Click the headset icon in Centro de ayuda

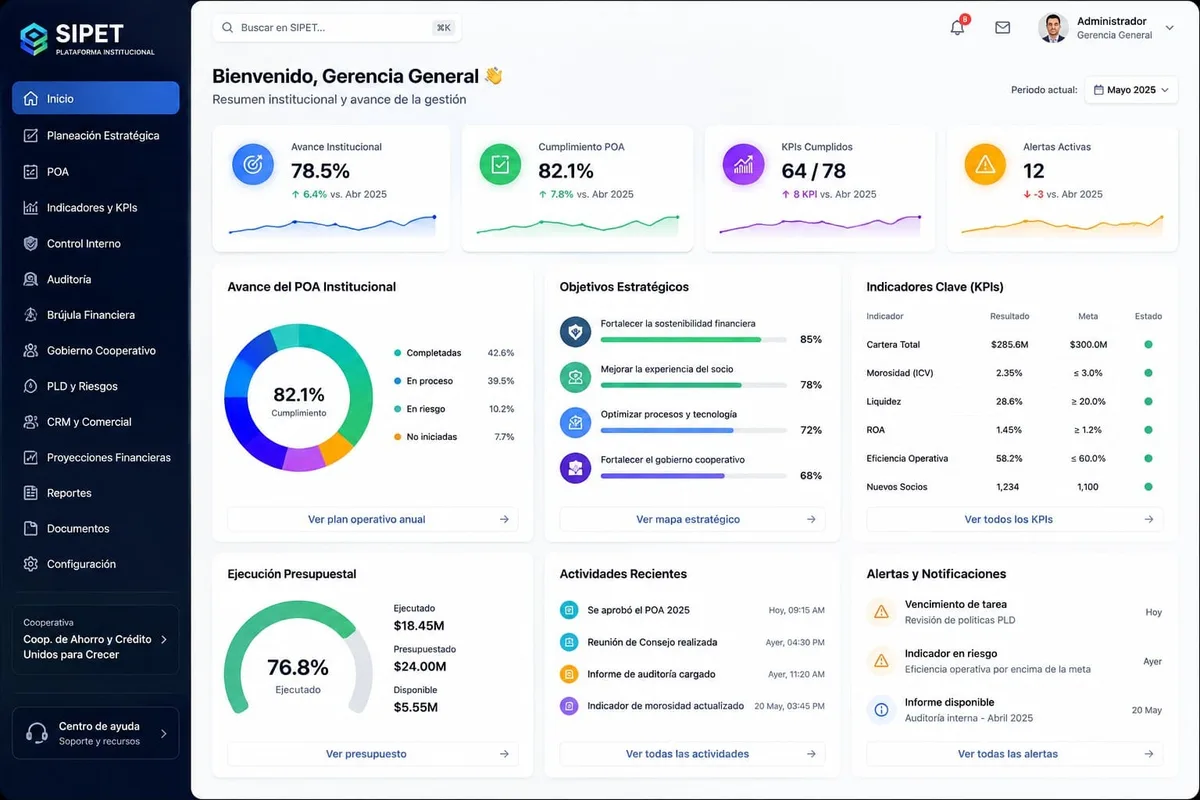[37, 733]
